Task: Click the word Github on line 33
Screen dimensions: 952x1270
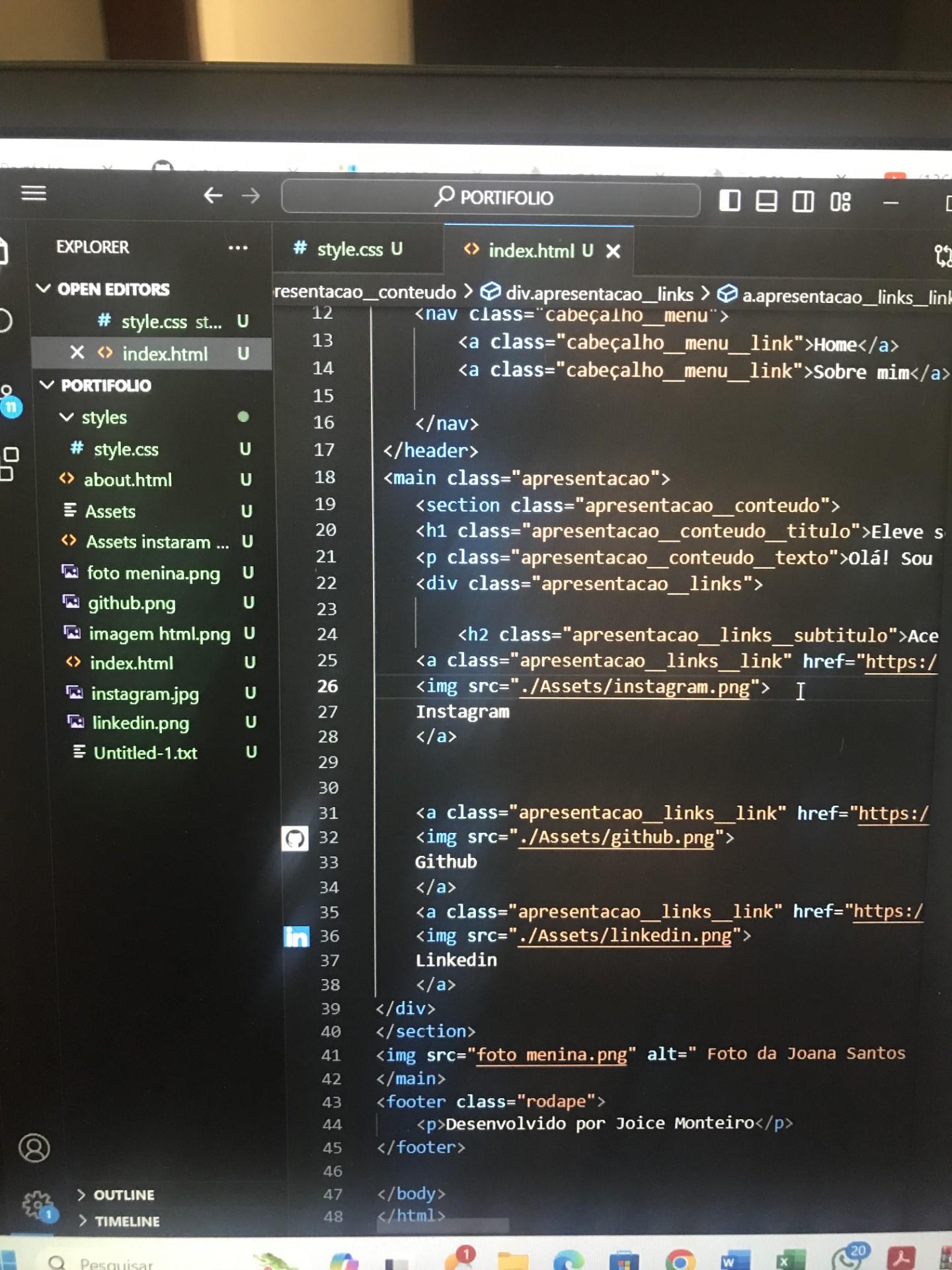Action: point(446,862)
